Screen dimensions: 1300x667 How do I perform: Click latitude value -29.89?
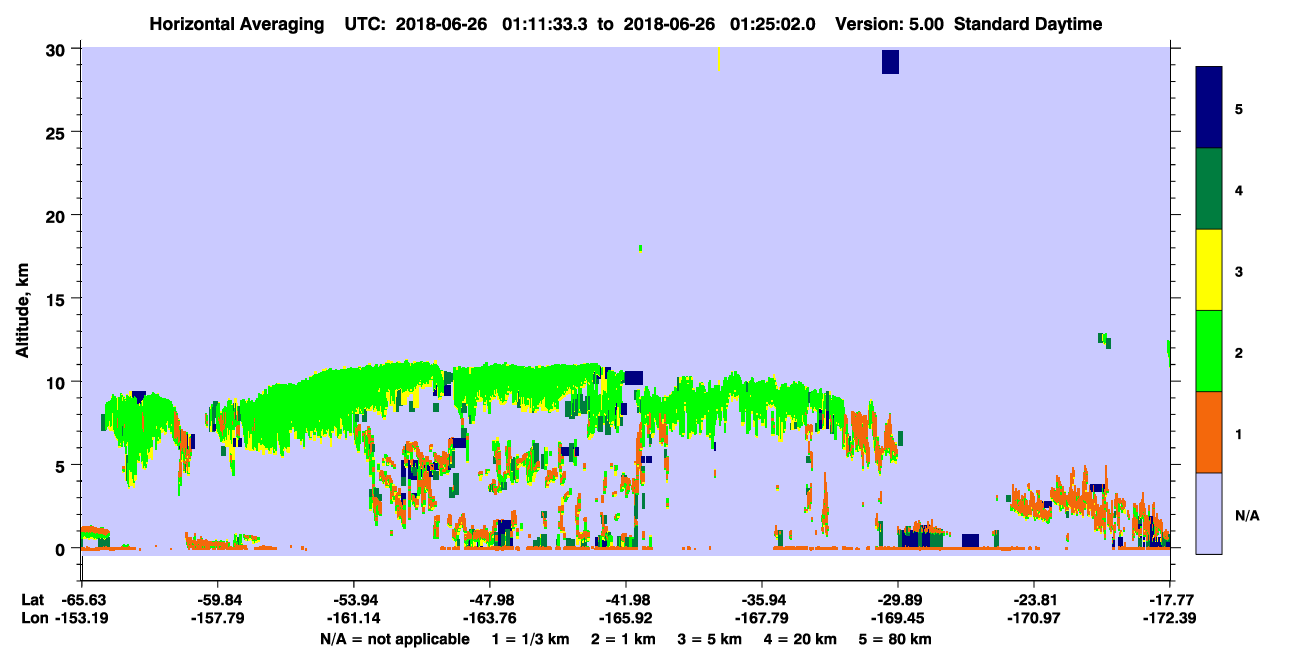pos(897,600)
